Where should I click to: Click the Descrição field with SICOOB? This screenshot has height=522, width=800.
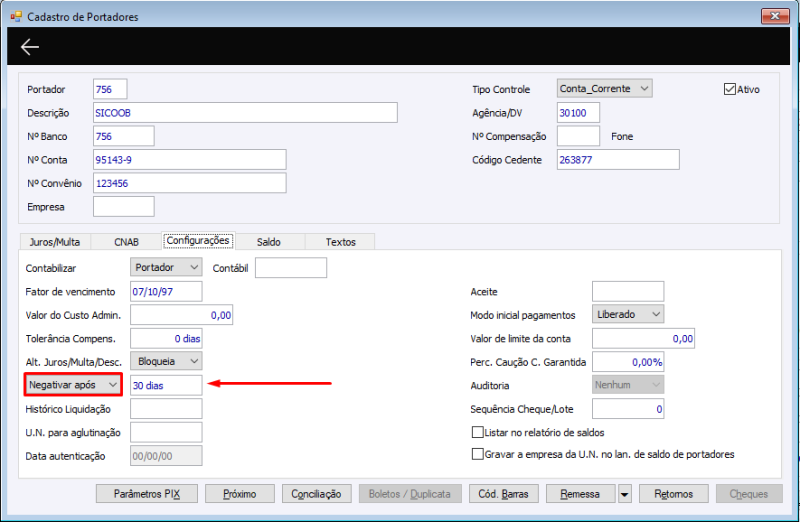[x=245, y=113]
